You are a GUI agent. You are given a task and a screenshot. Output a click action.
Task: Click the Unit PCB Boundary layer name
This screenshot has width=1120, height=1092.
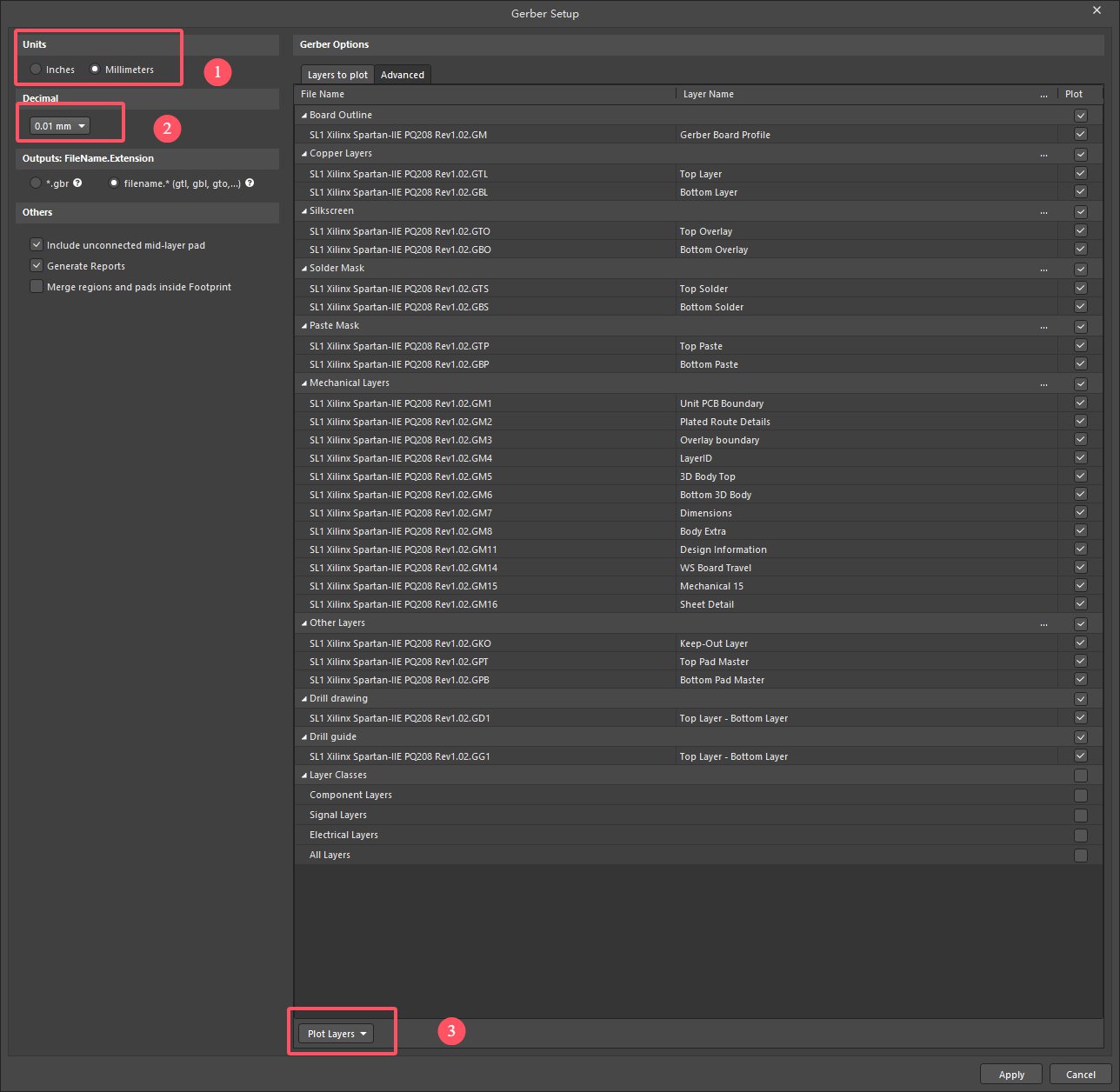[x=722, y=403]
